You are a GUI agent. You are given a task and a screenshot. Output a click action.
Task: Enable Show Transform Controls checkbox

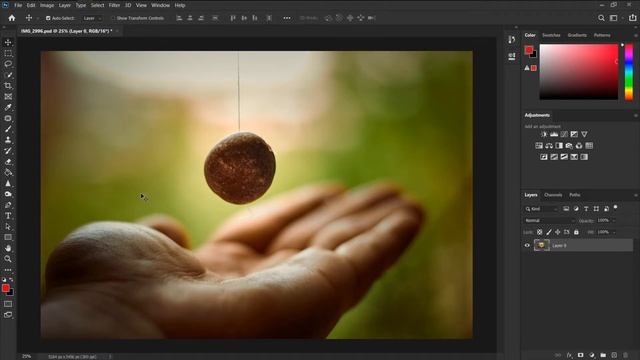113,18
